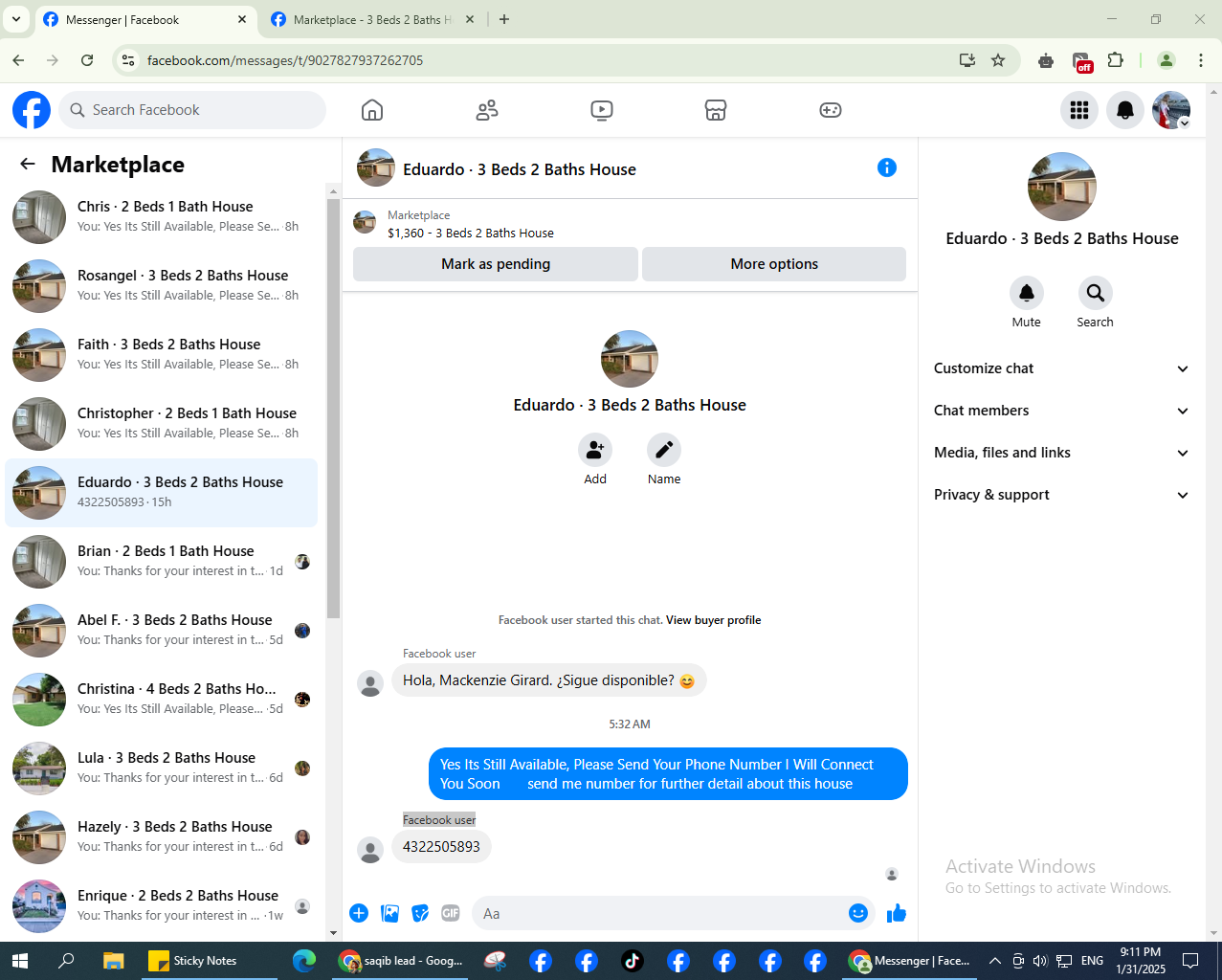Focus the Search Facebook field
This screenshot has width=1222, height=980.
pyautogui.click(x=192, y=110)
